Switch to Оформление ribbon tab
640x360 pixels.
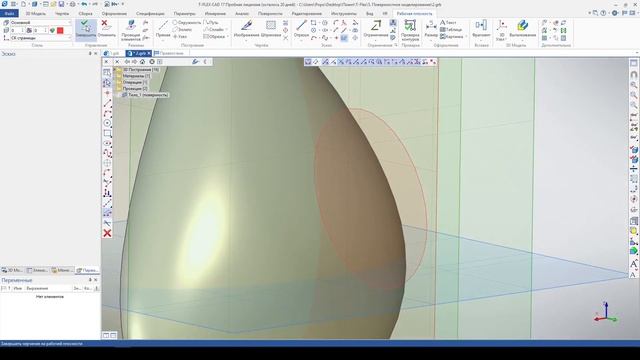(114, 13)
